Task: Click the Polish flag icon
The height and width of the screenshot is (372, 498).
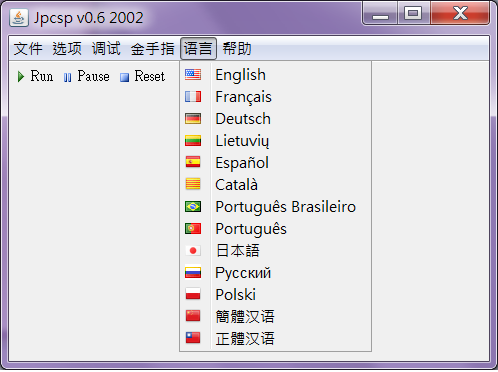Action: click(x=193, y=295)
